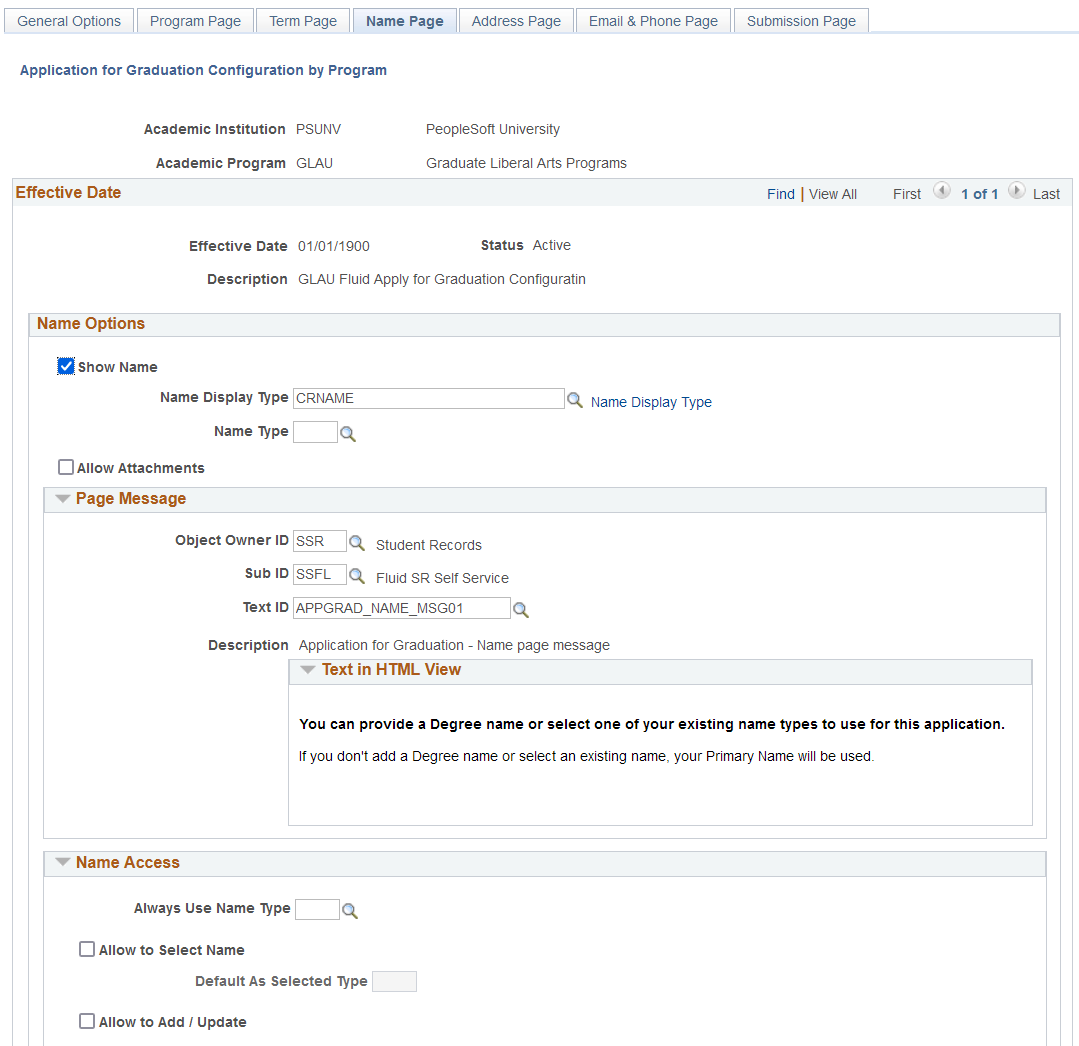1079x1046 pixels.
Task: Open the Name Display Type link
Action: coord(651,402)
